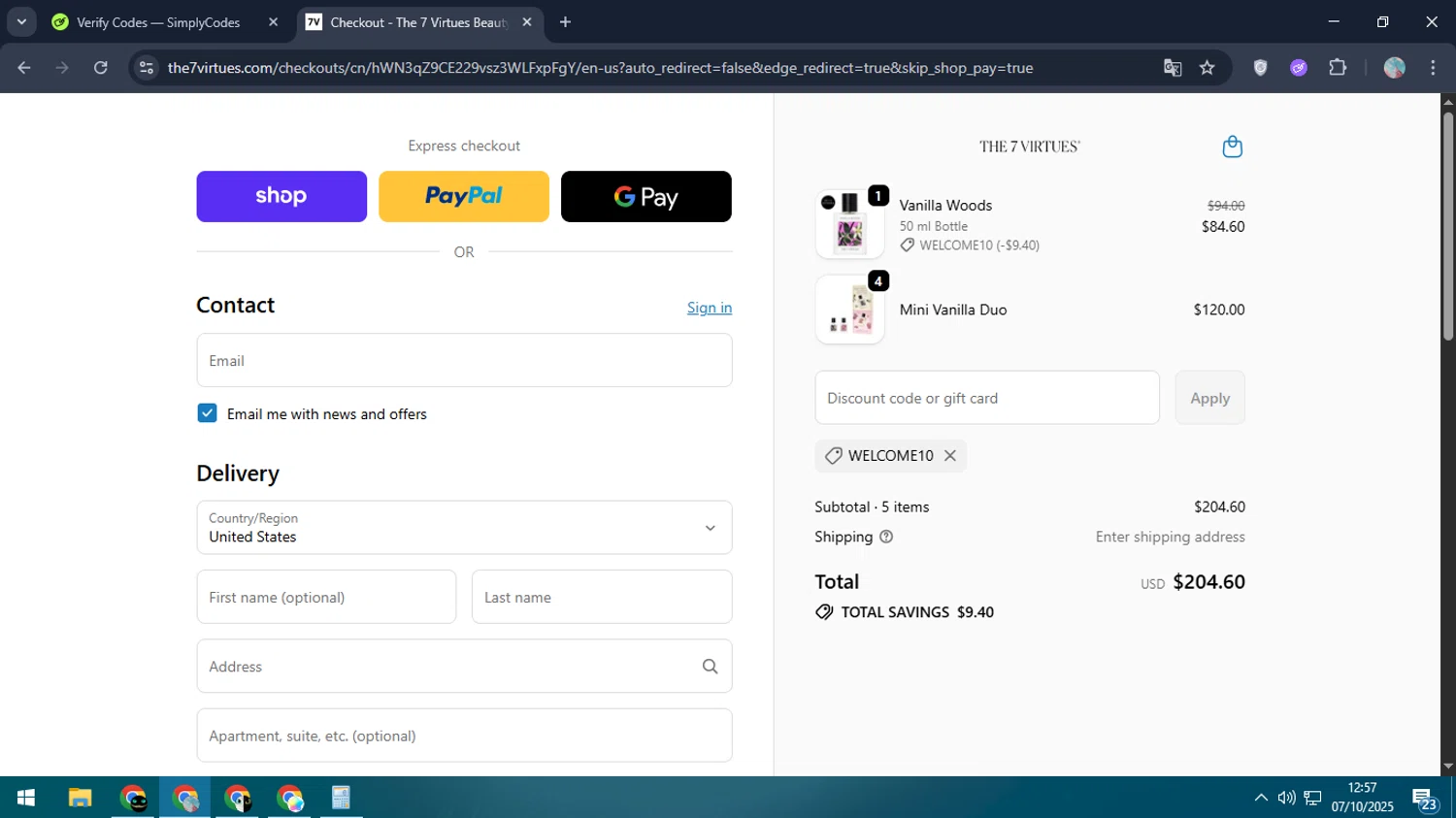Select the Checkout - The 7 Virtues tab
This screenshot has width=1456, height=818.
[419, 22]
